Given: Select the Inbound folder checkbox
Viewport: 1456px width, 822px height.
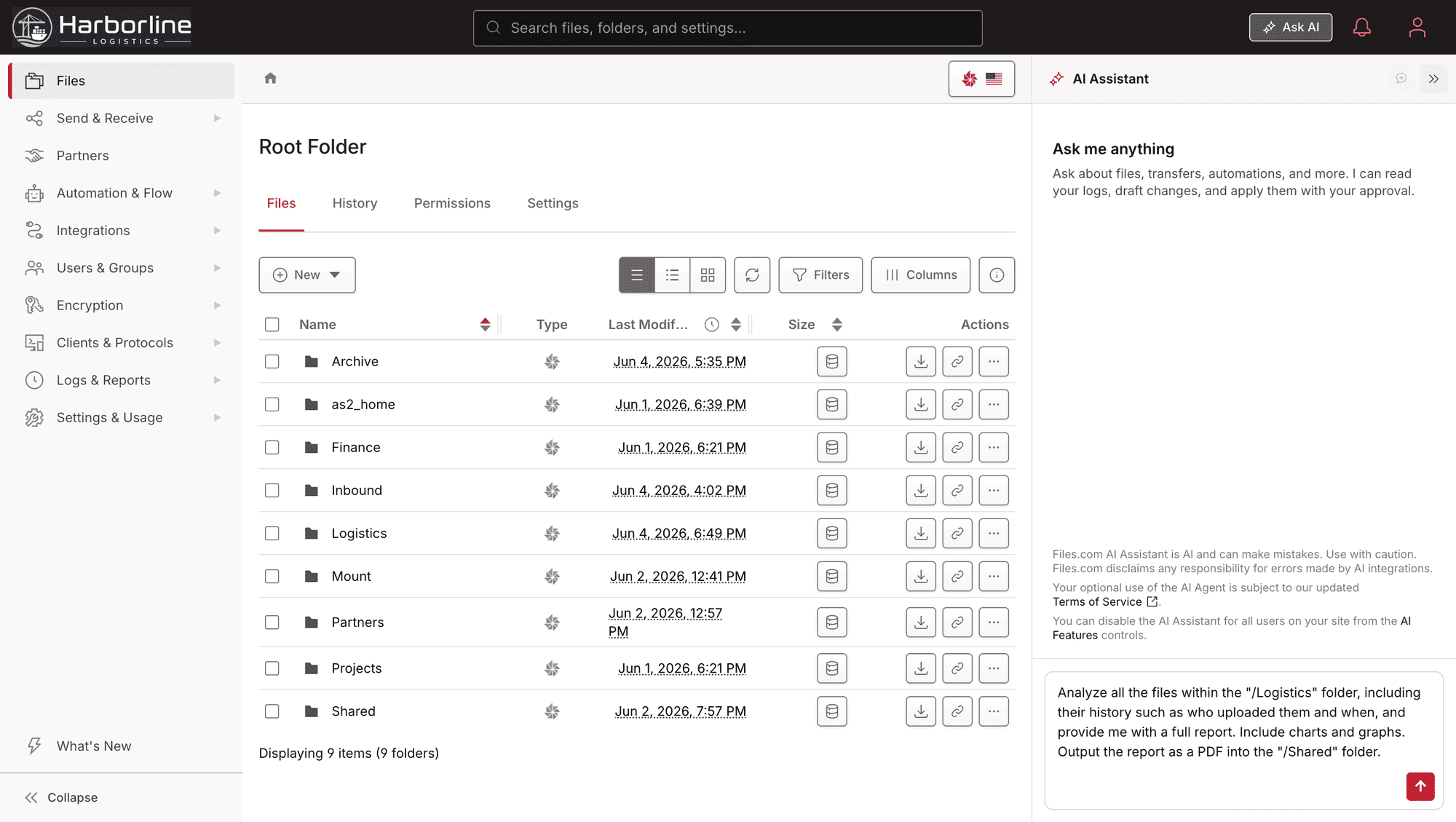Looking at the screenshot, I should [x=272, y=491].
